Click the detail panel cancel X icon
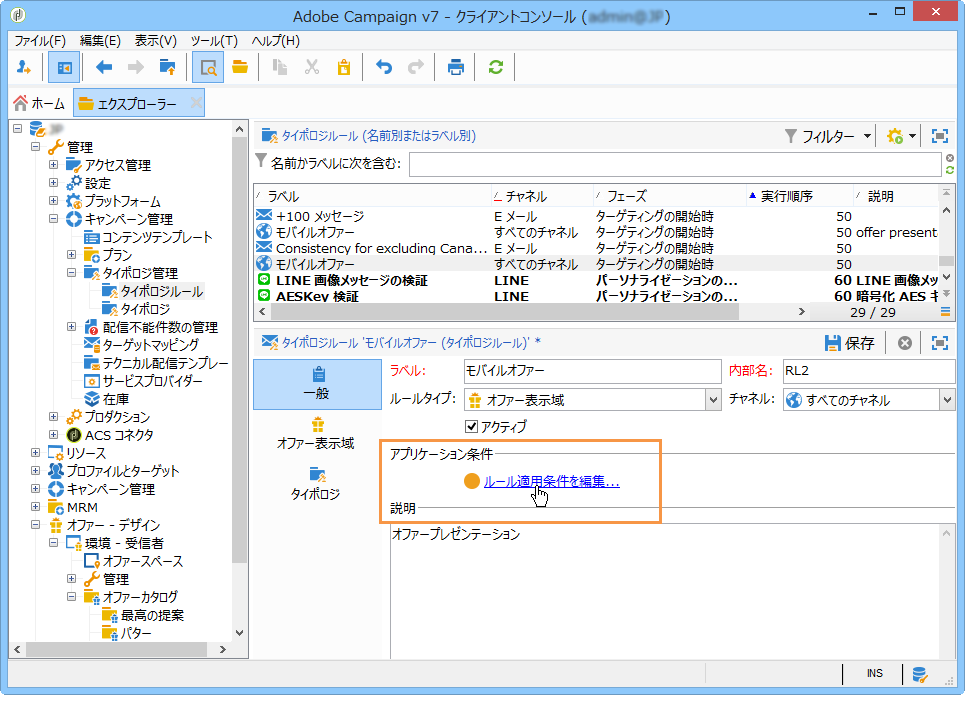 click(x=904, y=343)
